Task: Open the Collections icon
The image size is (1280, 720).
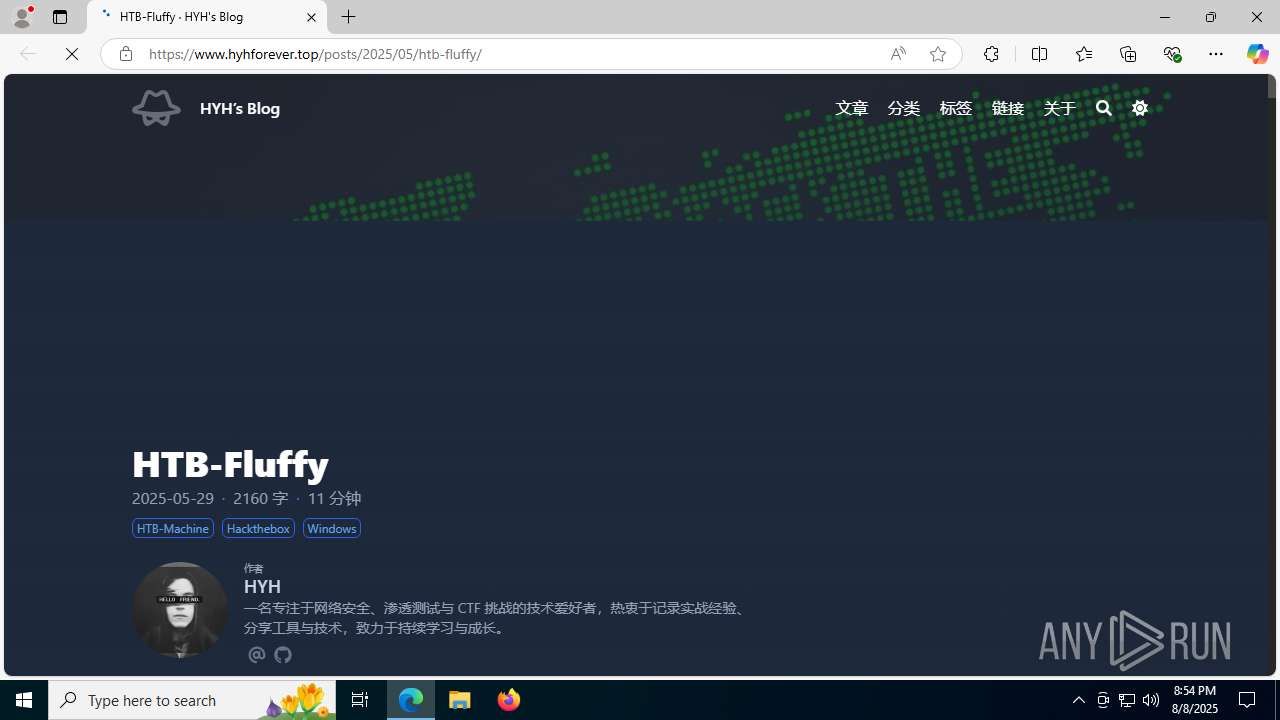Action: 1128,54
